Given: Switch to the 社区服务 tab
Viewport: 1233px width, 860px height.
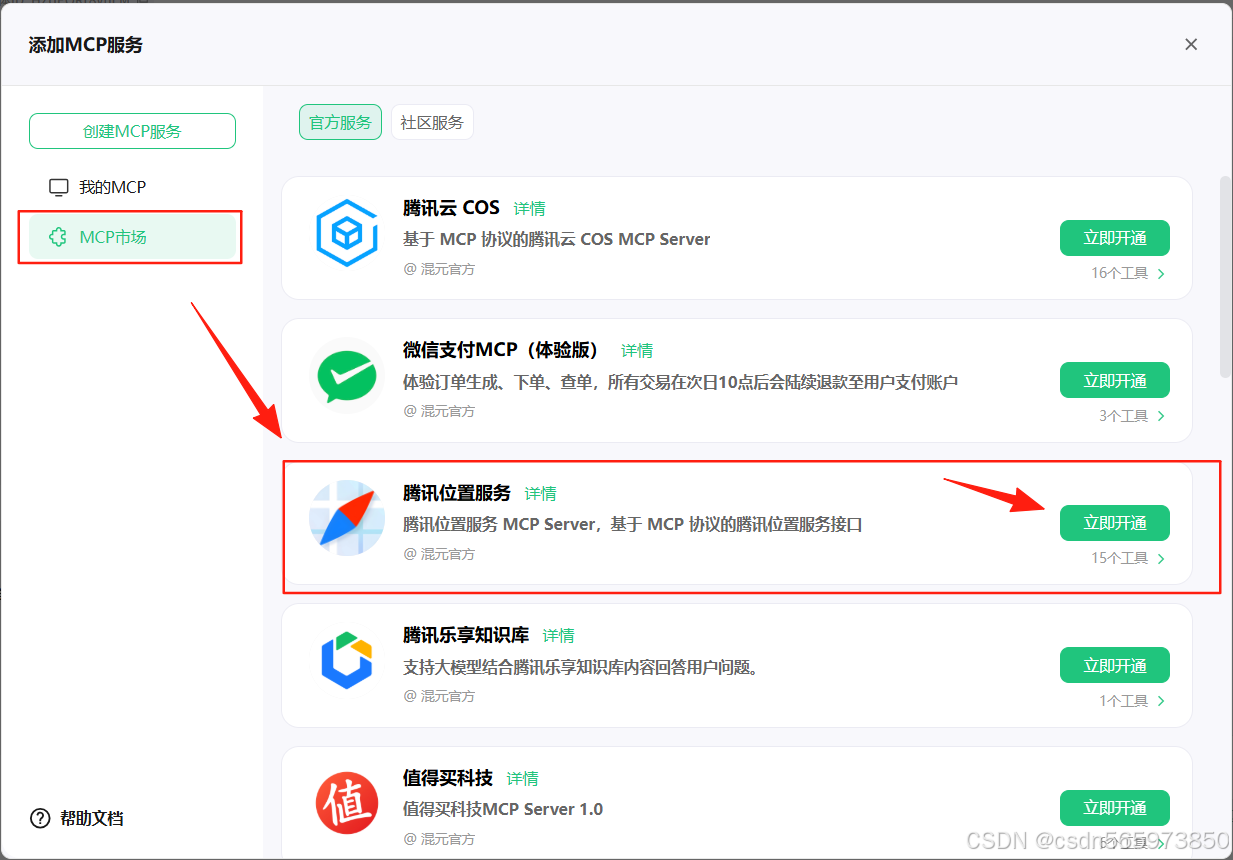Looking at the screenshot, I should (432, 122).
